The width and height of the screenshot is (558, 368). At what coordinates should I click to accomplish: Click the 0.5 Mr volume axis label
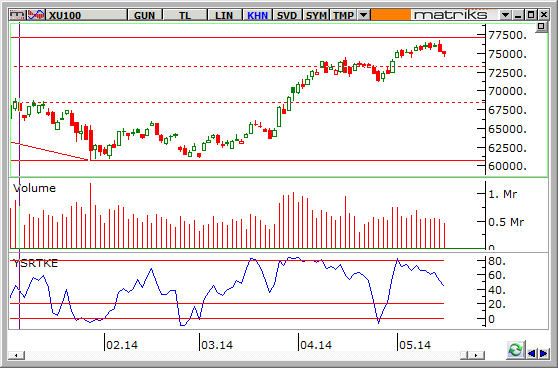[506, 222]
